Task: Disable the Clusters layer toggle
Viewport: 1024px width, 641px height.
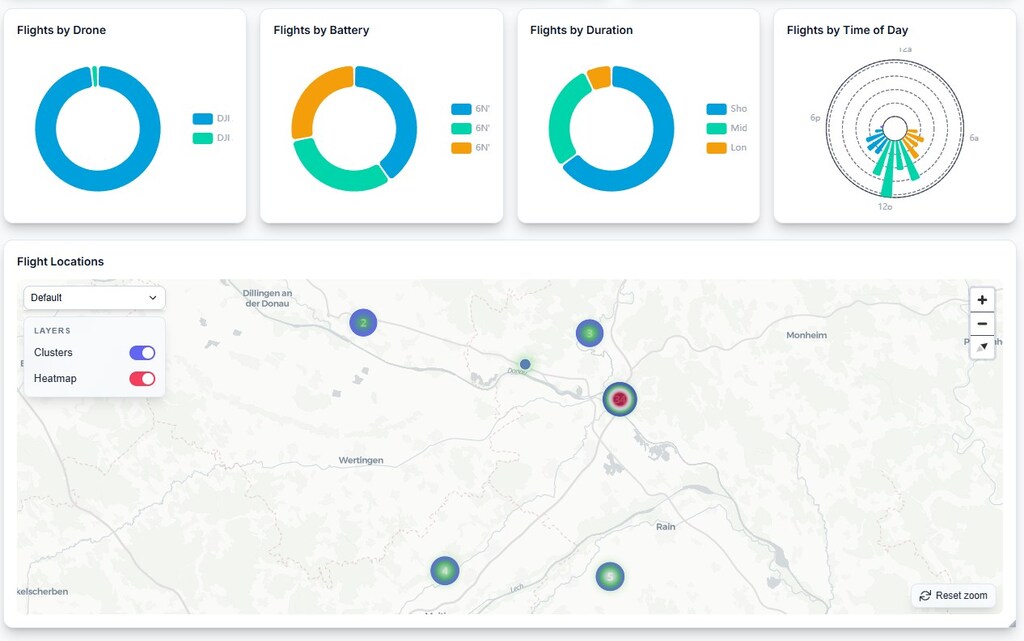Action: (142, 353)
